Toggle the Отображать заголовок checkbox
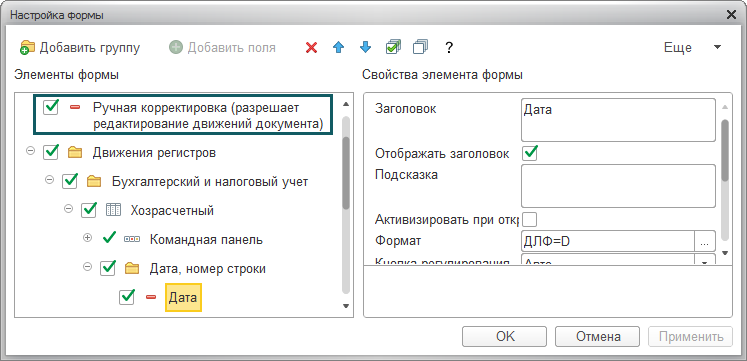The height and width of the screenshot is (361, 747). coord(530,153)
